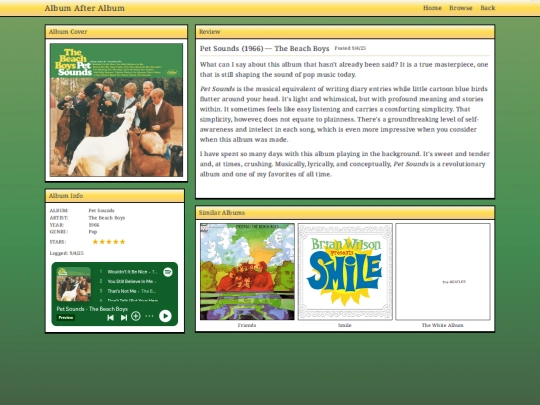Click the Album After Album site title

(85, 8)
